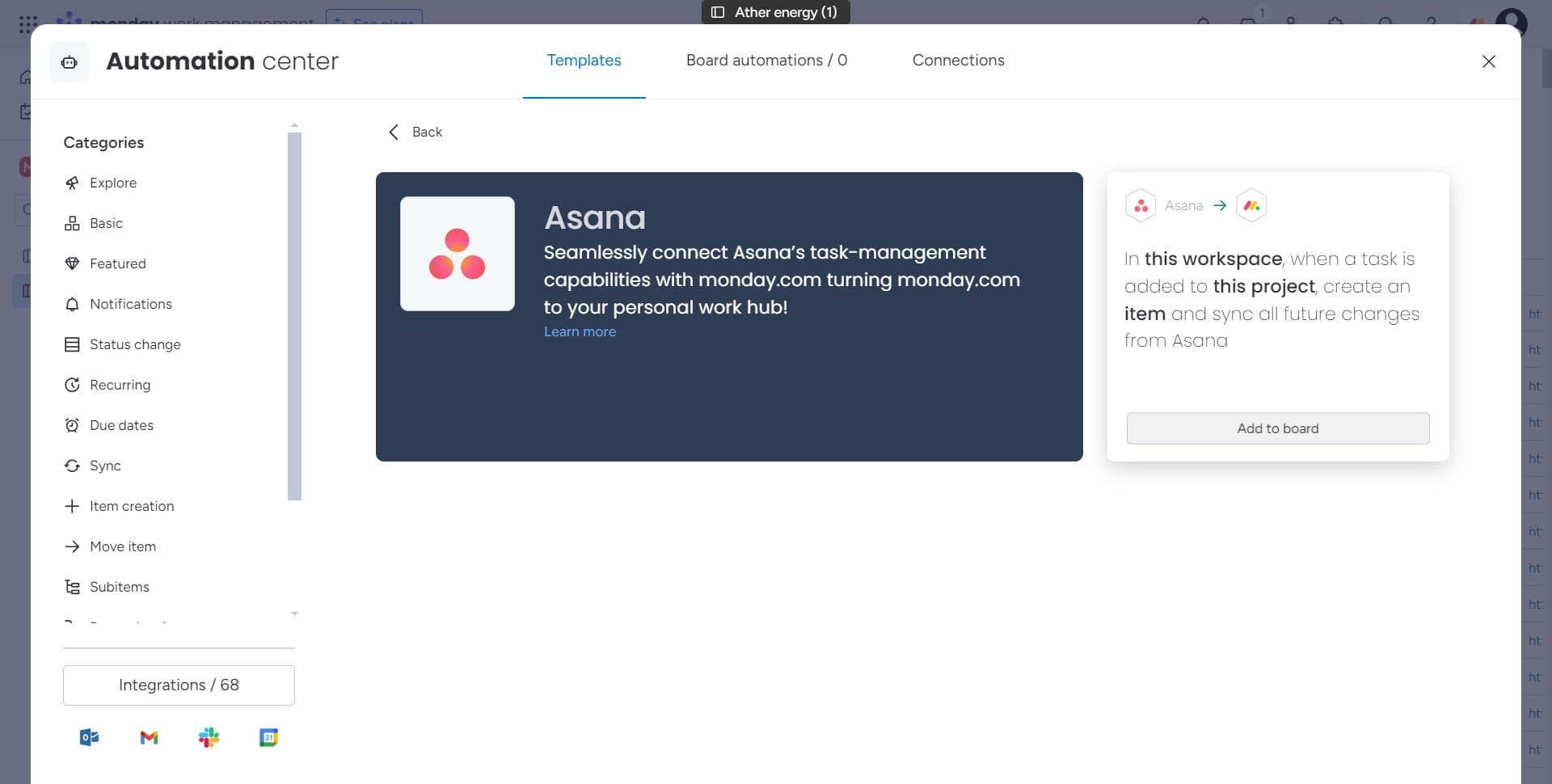Open Integrations / 68 button
The width and height of the screenshot is (1552, 784).
179,685
